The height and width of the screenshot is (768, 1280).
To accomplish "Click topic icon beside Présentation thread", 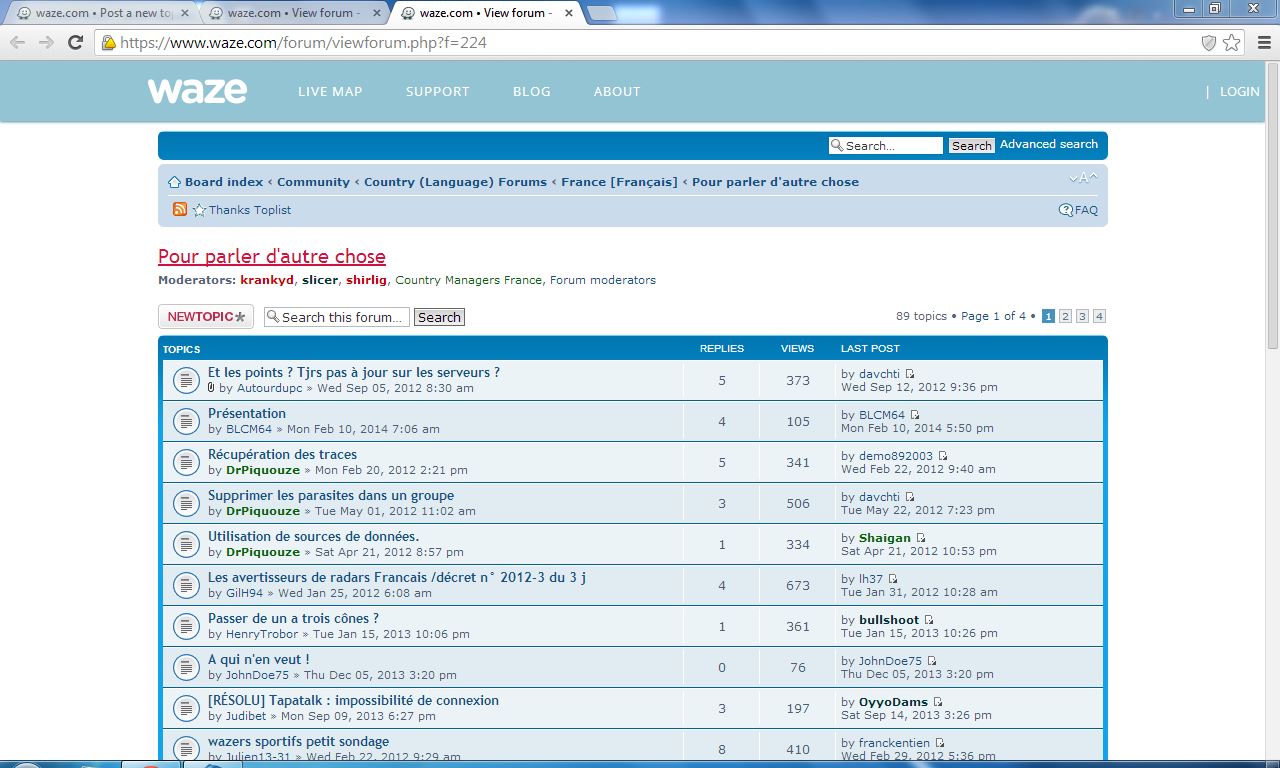I will [186, 421].
